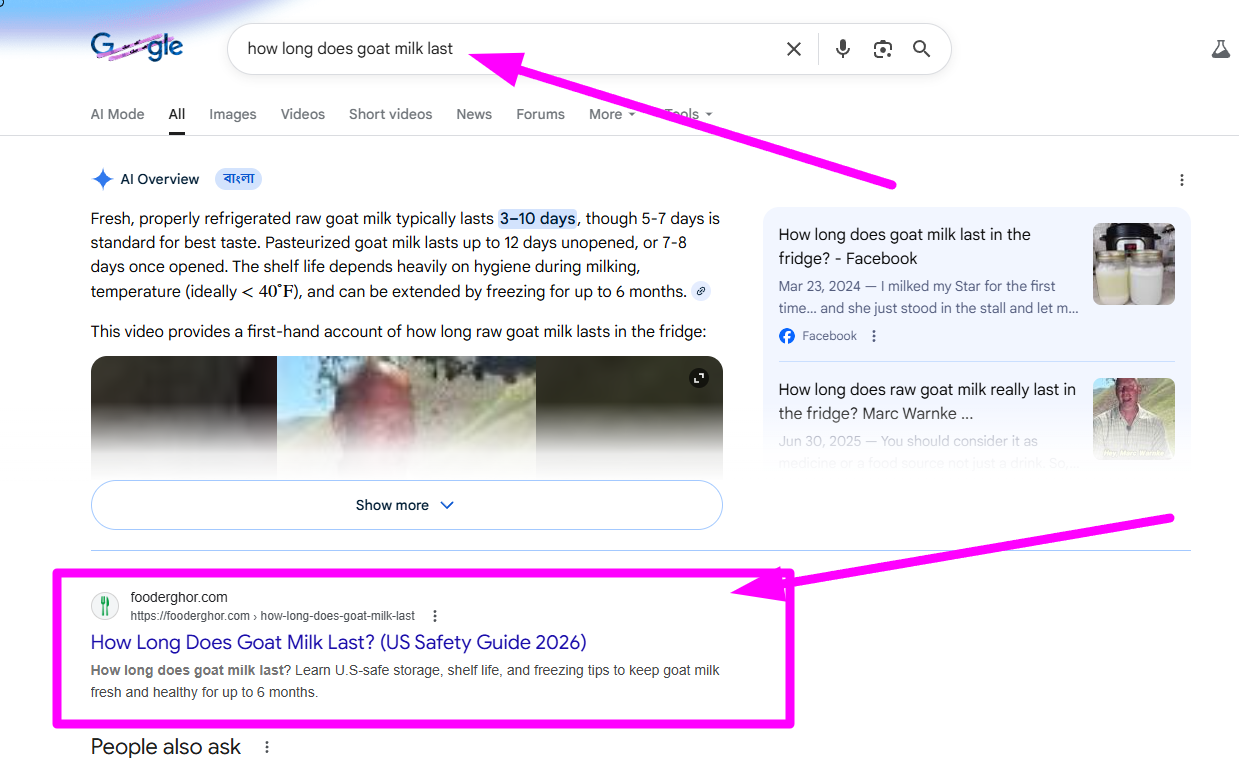Open the More search filters dropdown
Image resolution: width=1239 pixels, height=758 pixels.
pos(611,114)
